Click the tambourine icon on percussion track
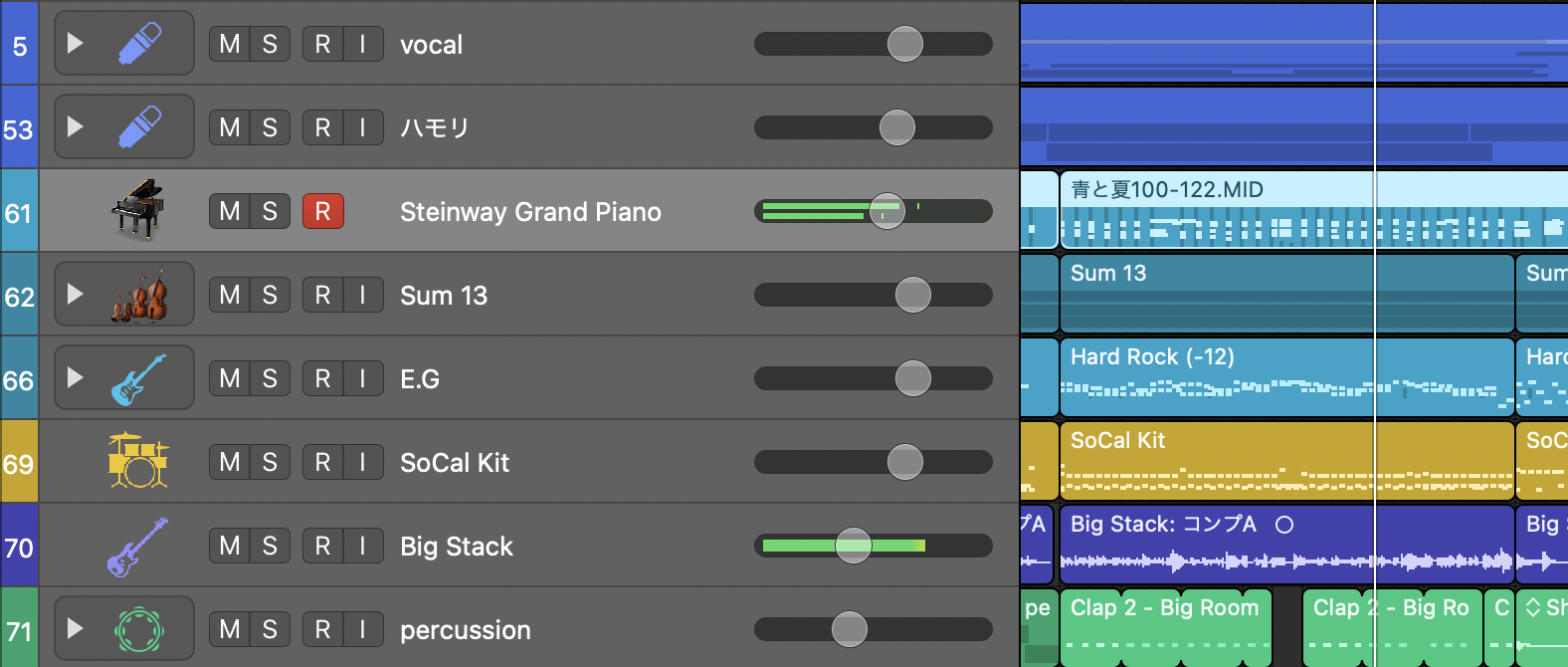This screenshot has height=667, width=1568. tap(138, 629)
